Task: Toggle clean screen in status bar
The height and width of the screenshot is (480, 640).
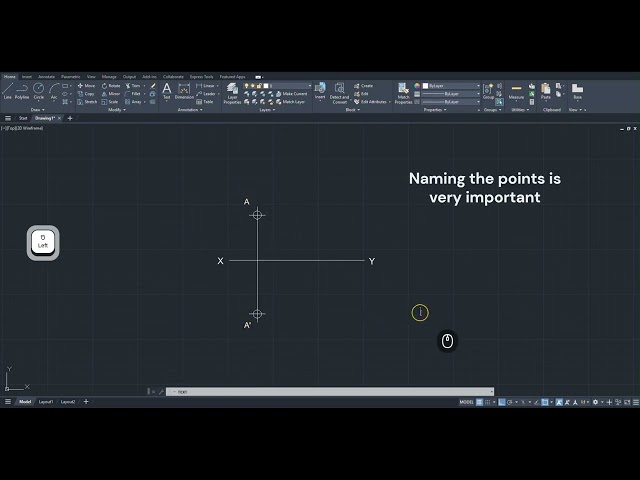Action: coord(627,402)
